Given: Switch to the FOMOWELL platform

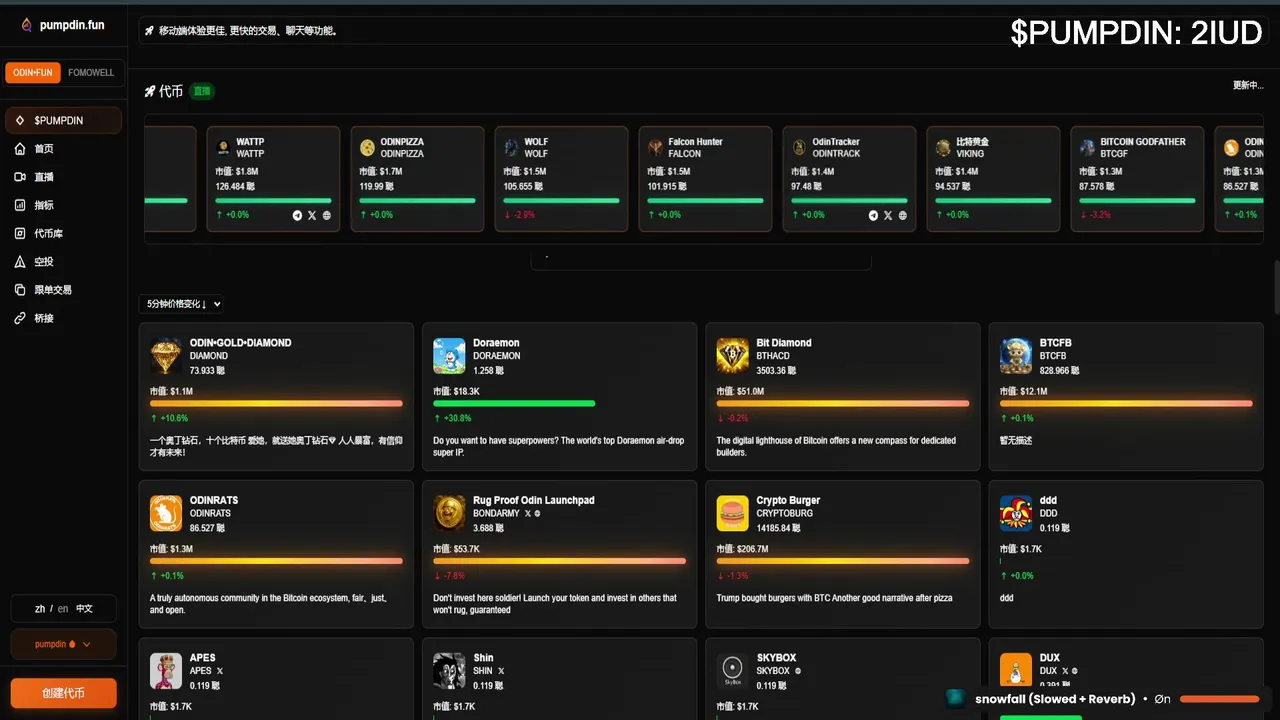Looking at the screenshot, I should coord(91,73).
